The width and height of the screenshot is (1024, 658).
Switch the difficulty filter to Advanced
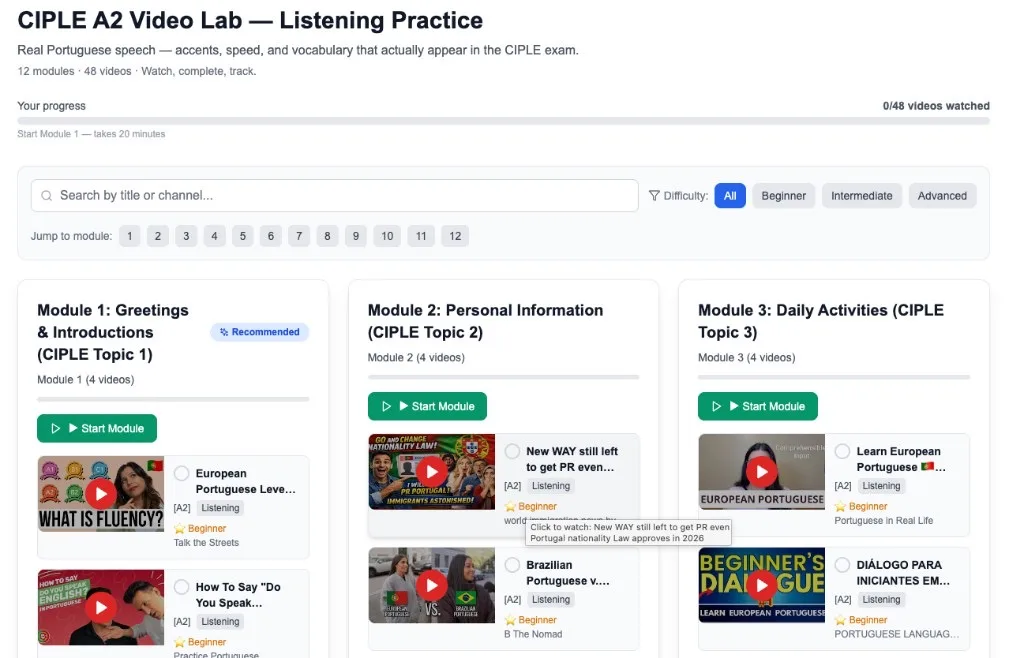click(x=941, y=195)
